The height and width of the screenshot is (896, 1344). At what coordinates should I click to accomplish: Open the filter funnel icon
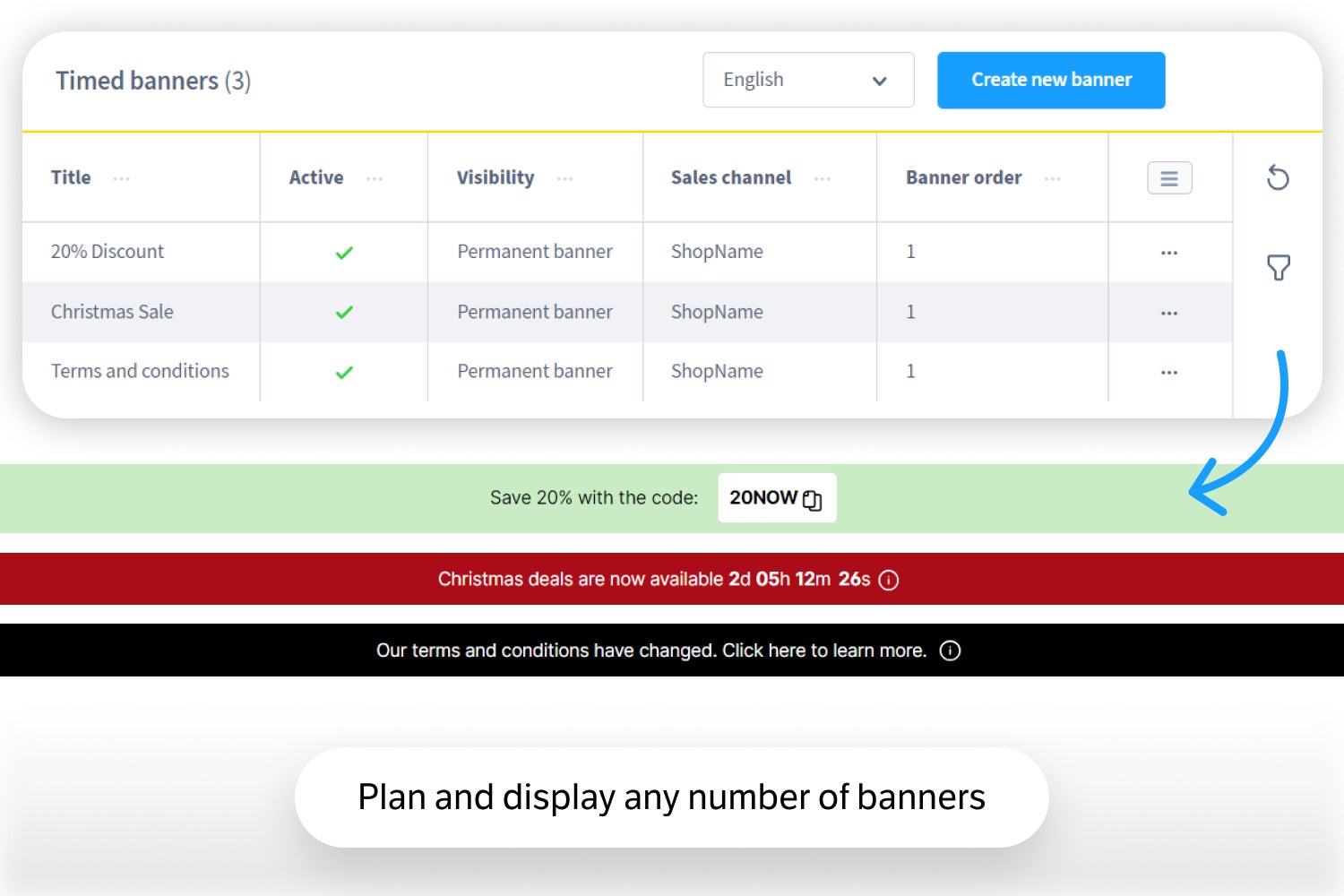[x=1279, y=267]
